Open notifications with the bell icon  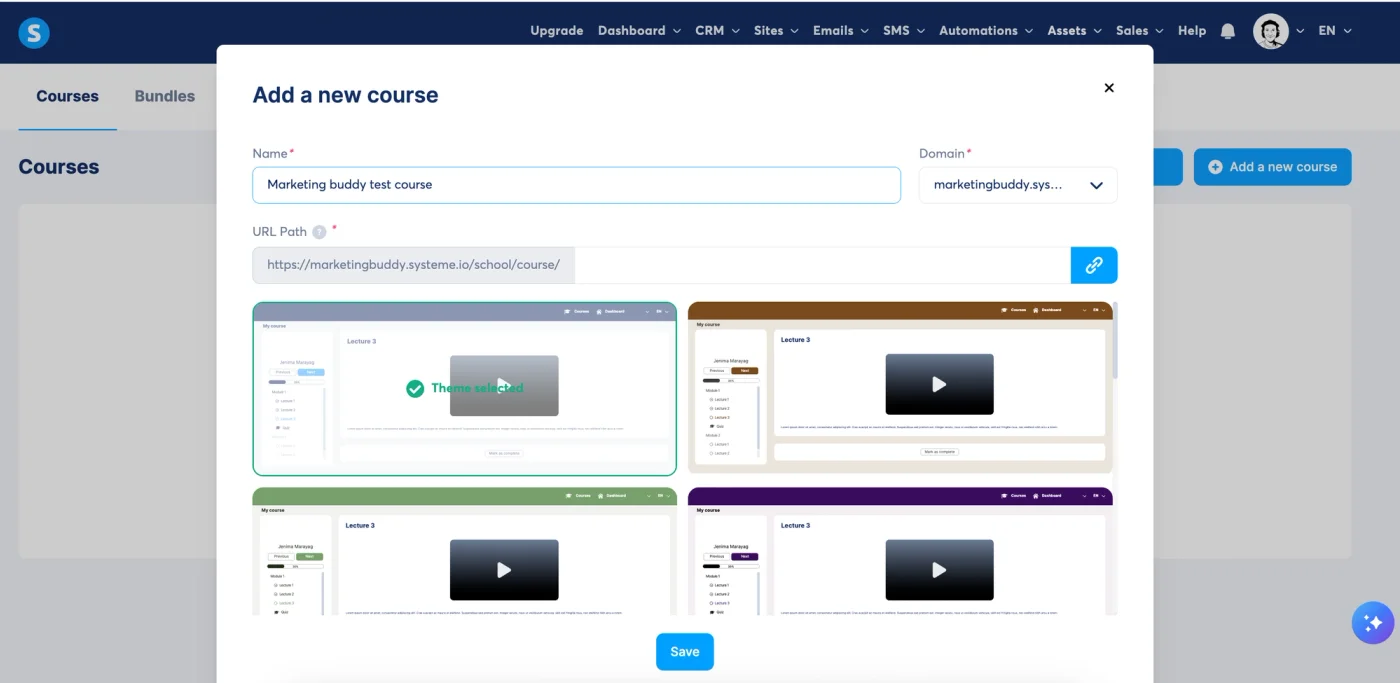(1228, 31)
